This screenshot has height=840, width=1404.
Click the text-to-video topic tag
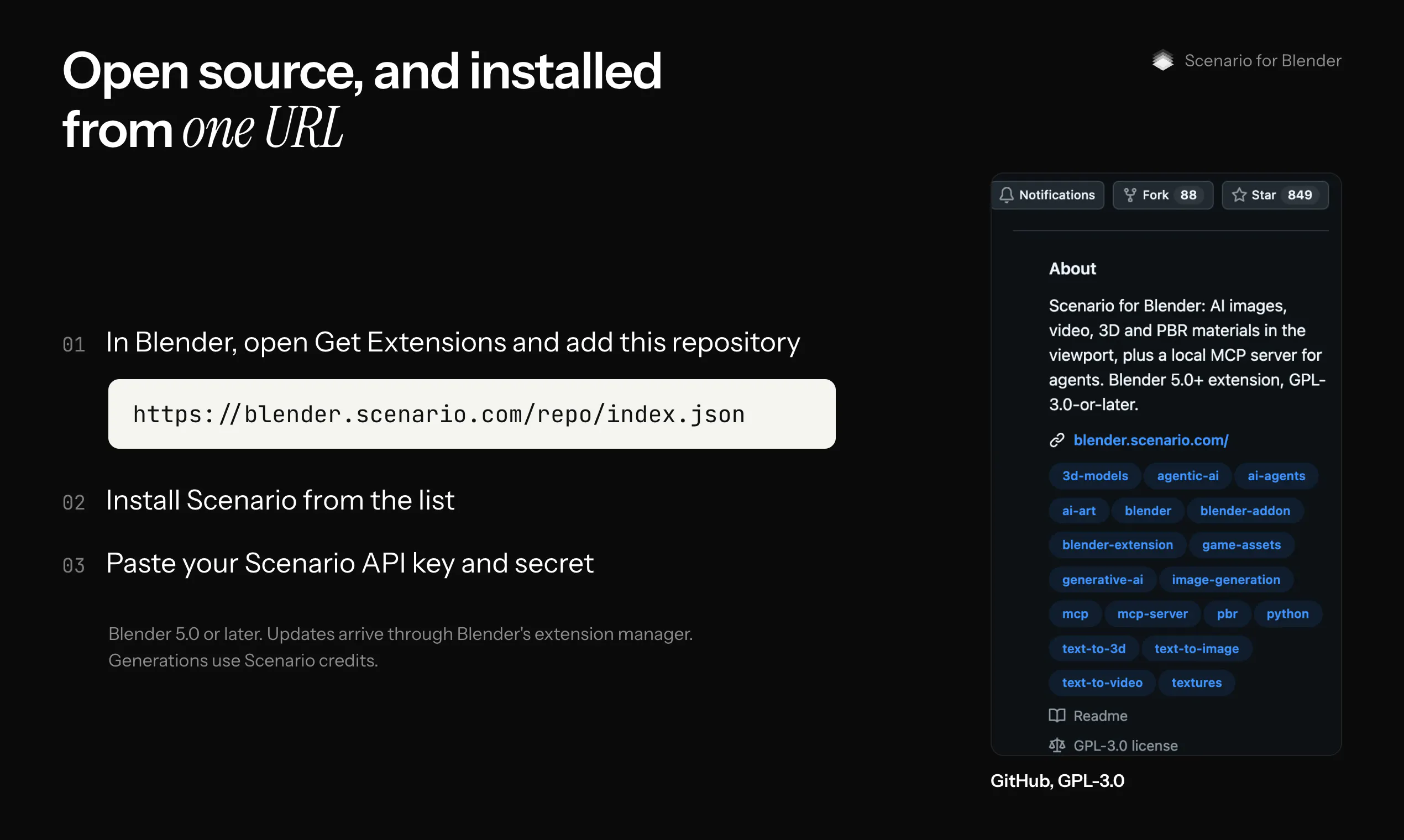click(1102, 683)
